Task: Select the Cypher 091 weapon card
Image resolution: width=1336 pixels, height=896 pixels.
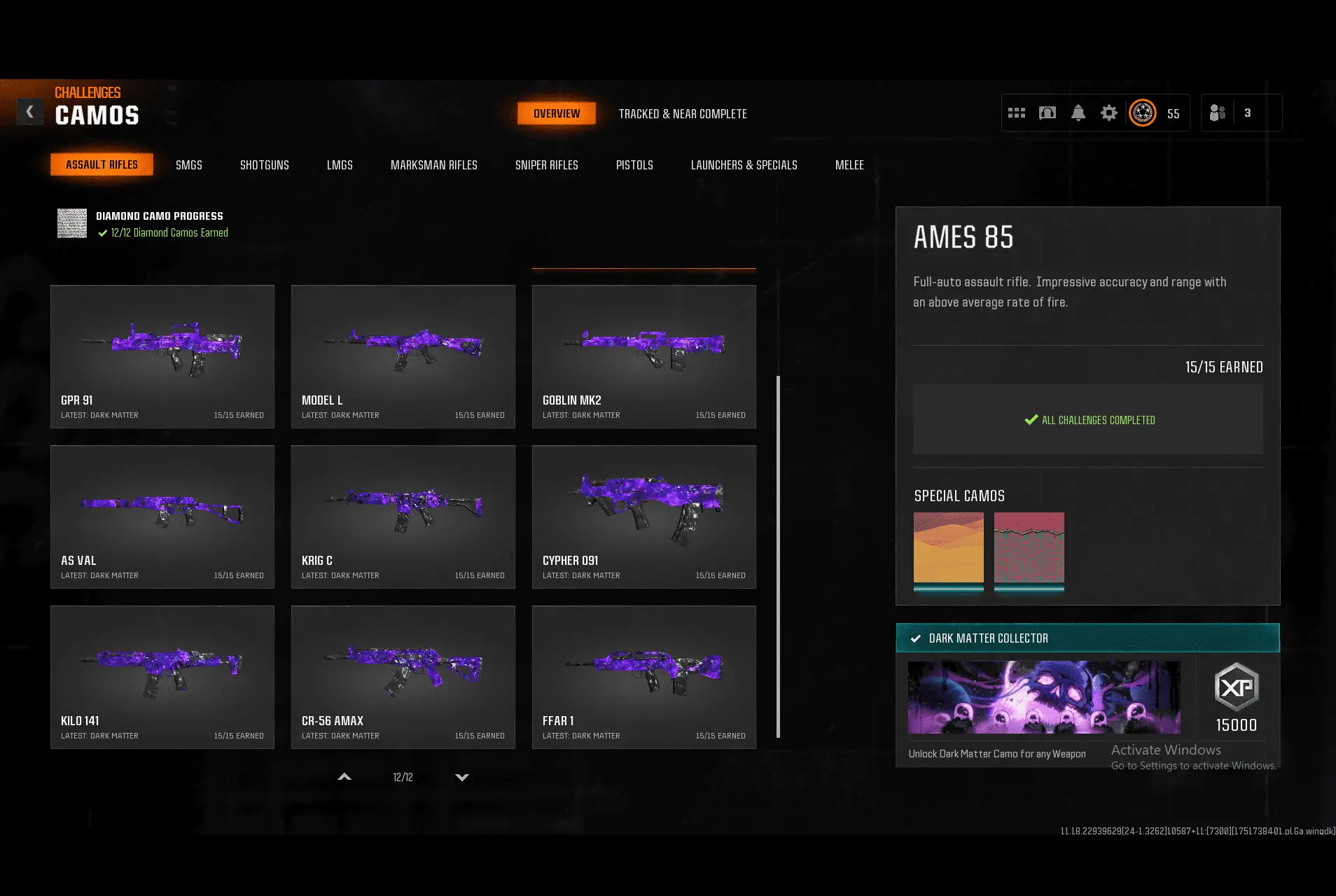Action: (x=643, y=517)
